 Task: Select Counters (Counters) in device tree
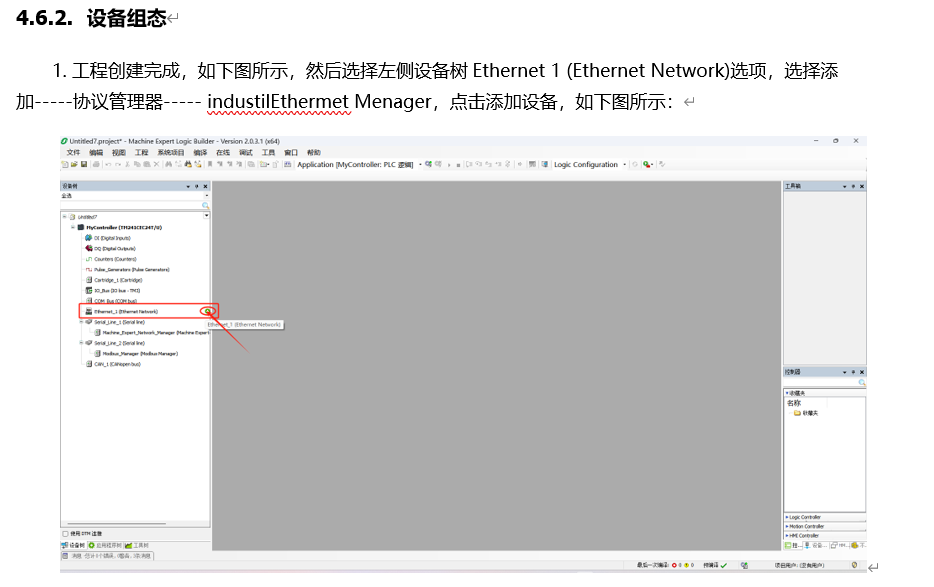coord(116,259)
